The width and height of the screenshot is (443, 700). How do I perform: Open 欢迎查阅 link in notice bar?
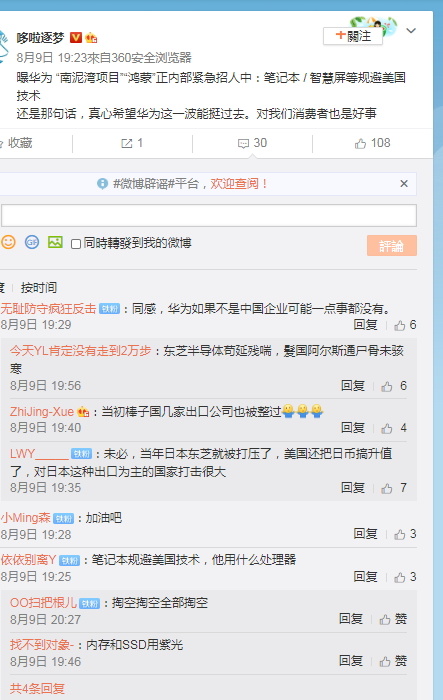pos(238,184)
